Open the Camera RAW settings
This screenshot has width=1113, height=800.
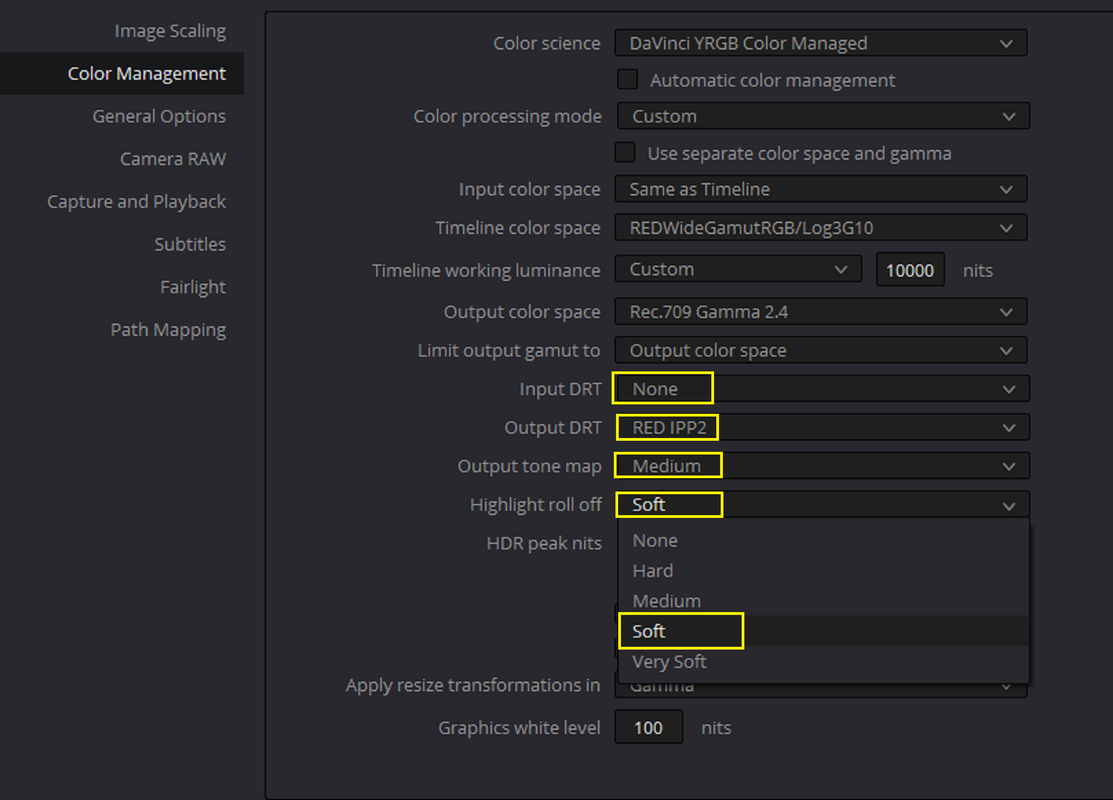coord(172,159)
